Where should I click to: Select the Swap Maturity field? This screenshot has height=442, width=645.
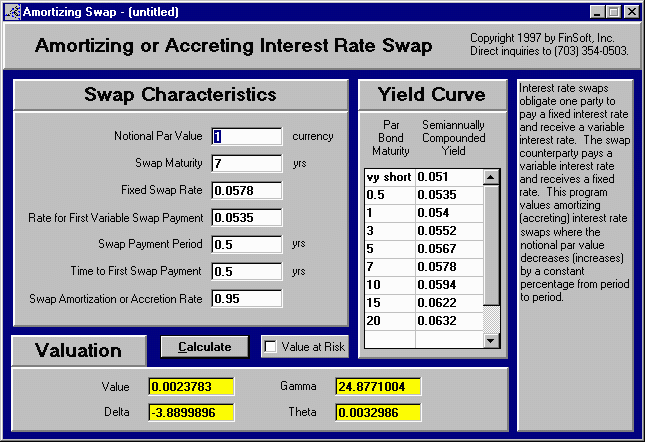coord(247,163)
